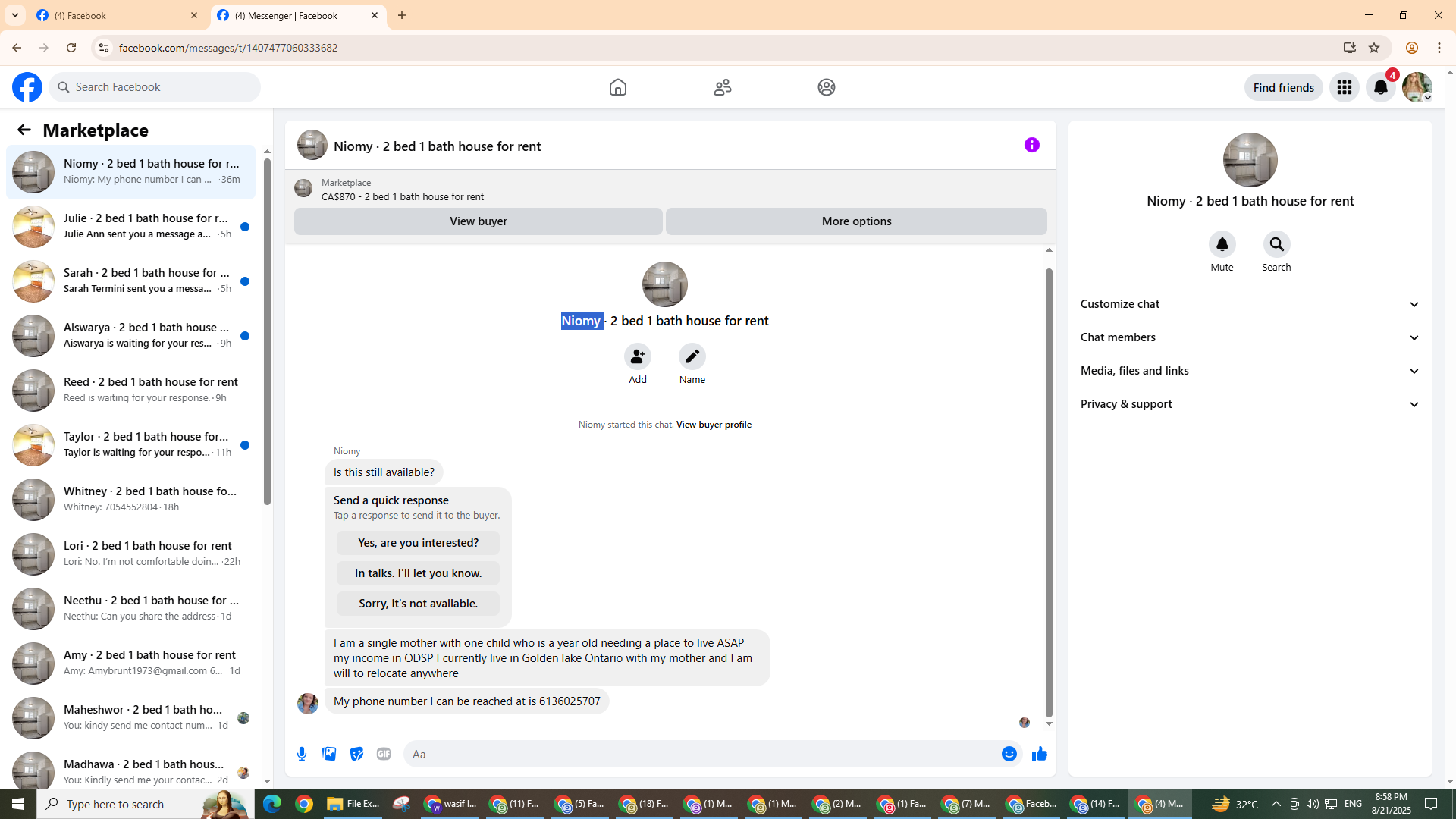The height and width of the screenshot is (819, 1456).
Task: Open the Facebook menu grid icon
Action: tap(1344, 87)
